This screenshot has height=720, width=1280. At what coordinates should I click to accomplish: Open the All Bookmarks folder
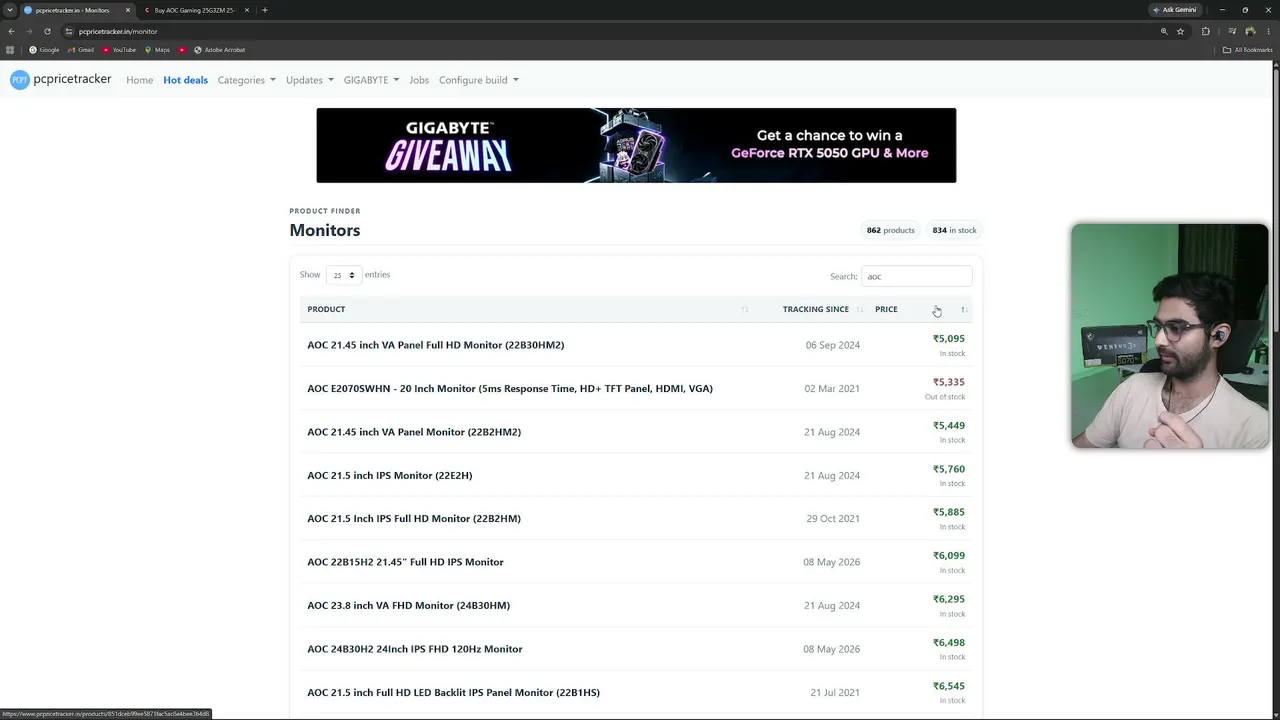(x=1248, y=50)
